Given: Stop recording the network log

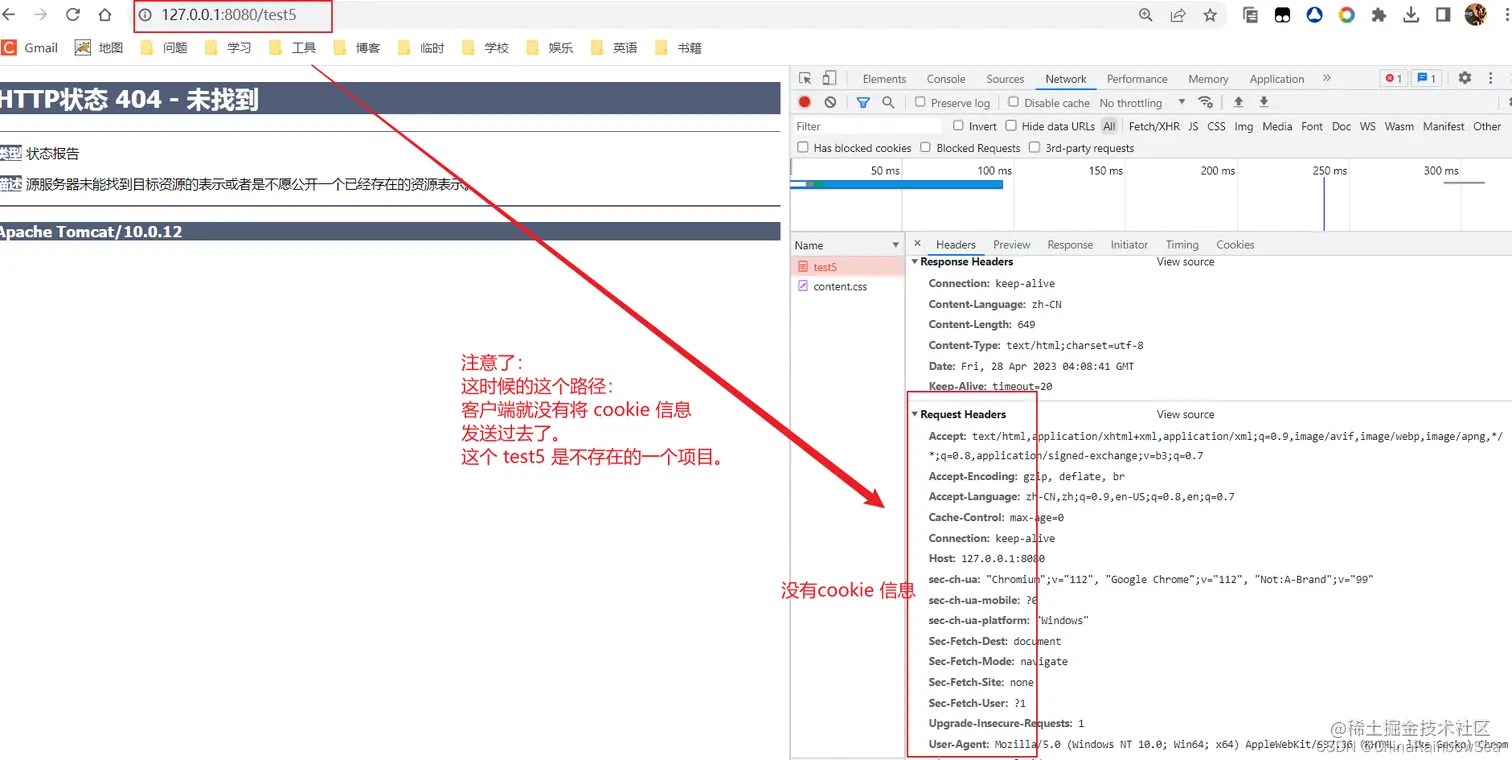Looking at the screenshot, I should (804, 102).
